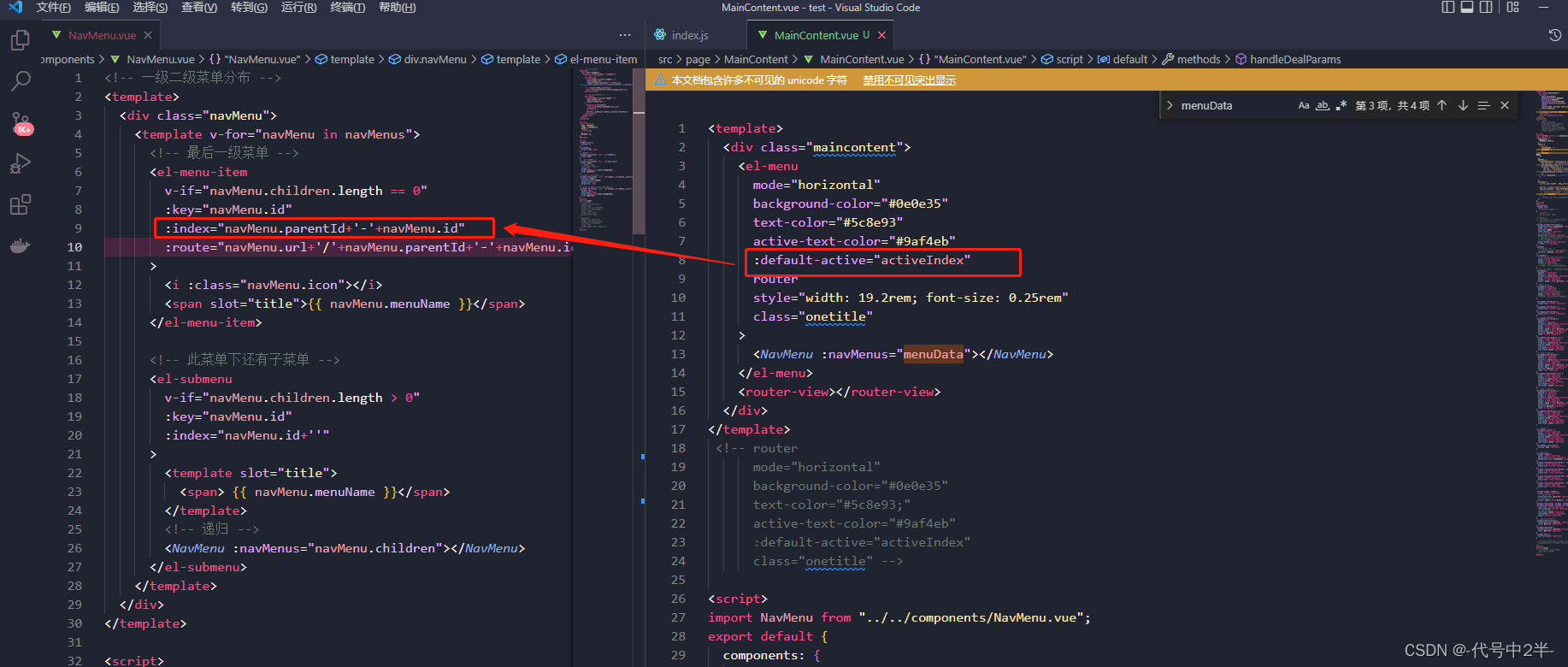
Task: Click the import NavMenu line 27
Action: (x=899, y=617)
